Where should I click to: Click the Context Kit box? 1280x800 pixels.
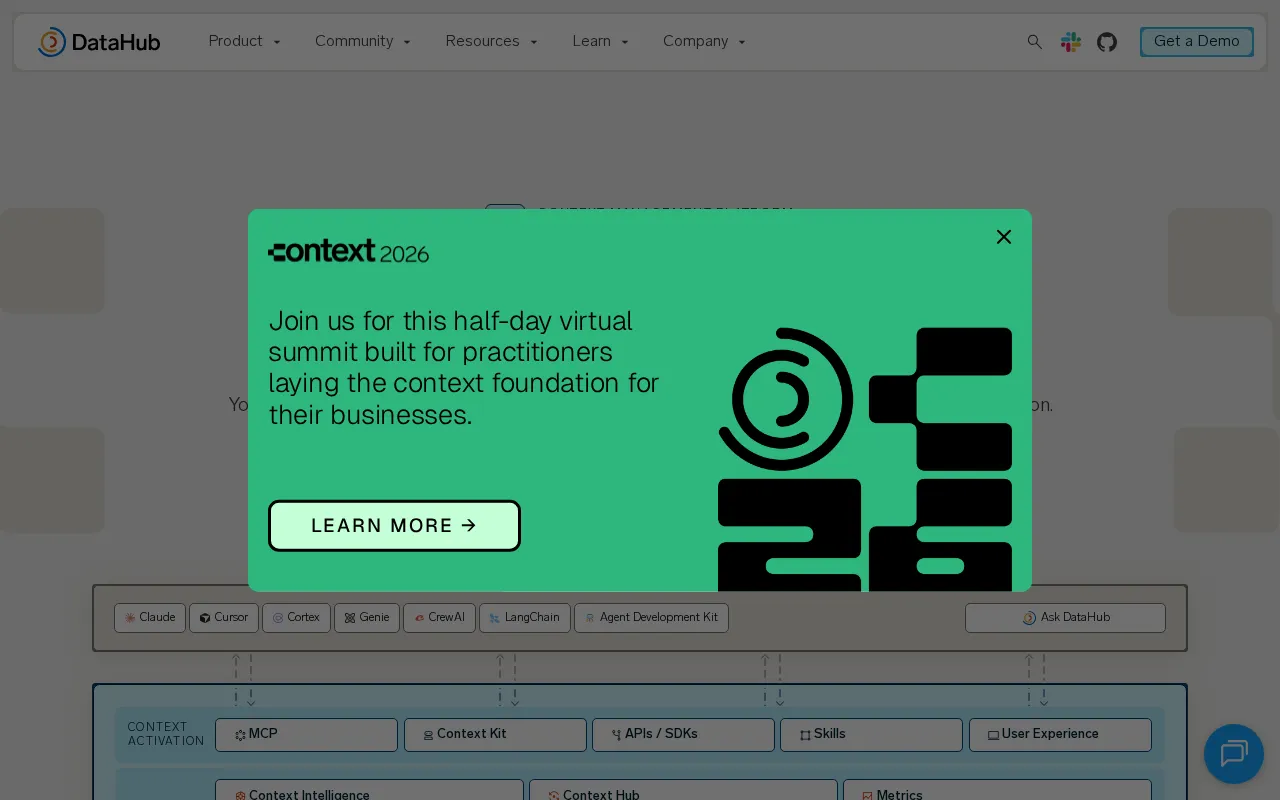click(x=495, y=735)
